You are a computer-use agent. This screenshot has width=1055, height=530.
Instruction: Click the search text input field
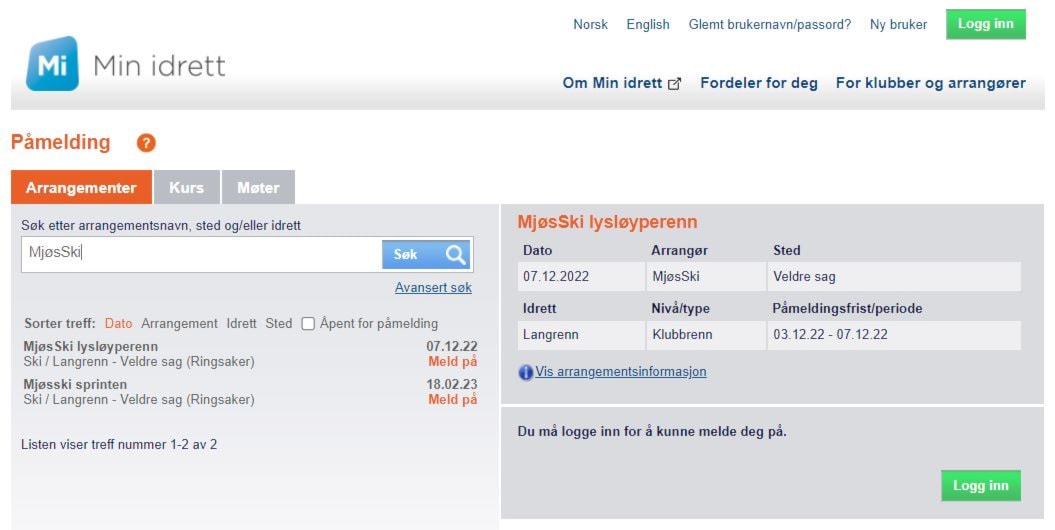tap(200, 254)
